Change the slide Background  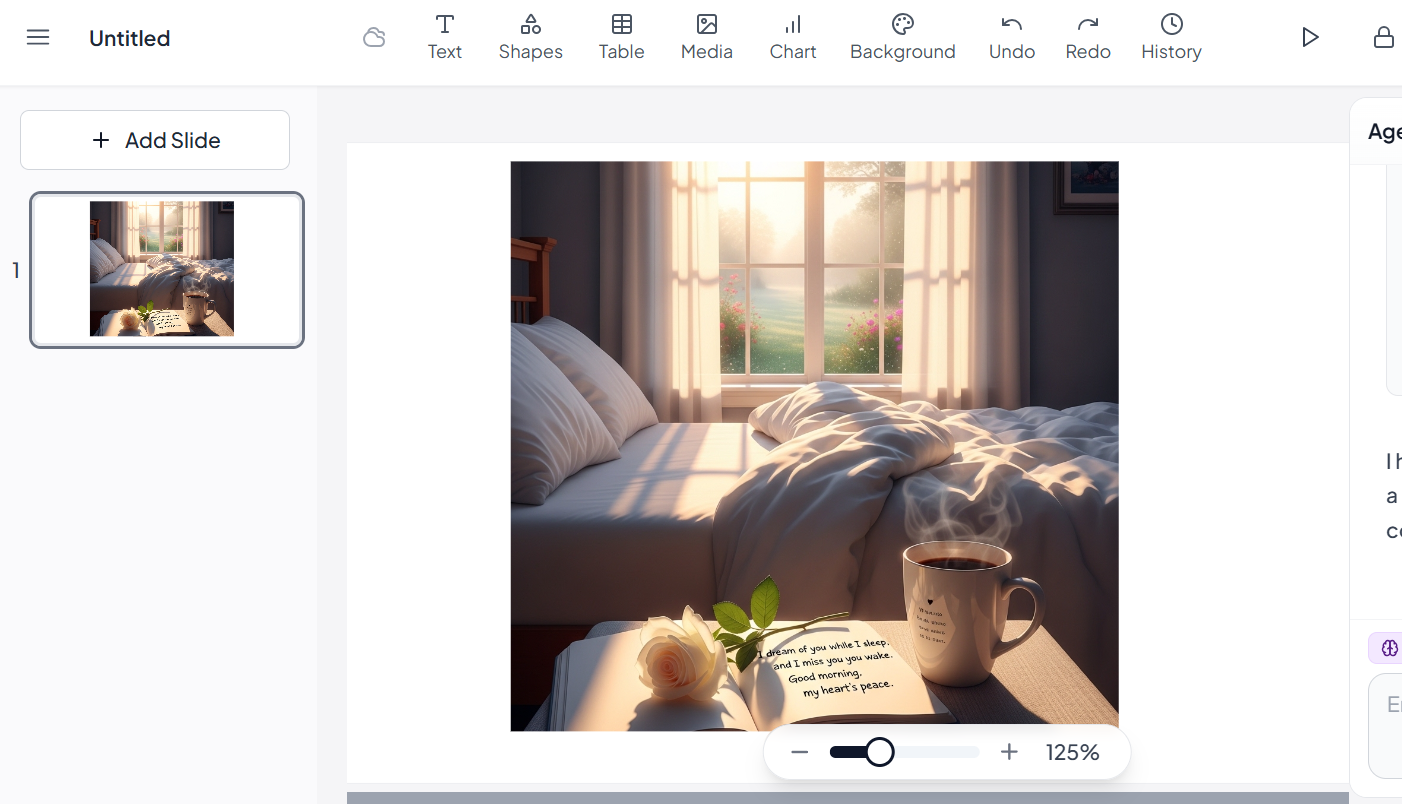click(903, 38)
